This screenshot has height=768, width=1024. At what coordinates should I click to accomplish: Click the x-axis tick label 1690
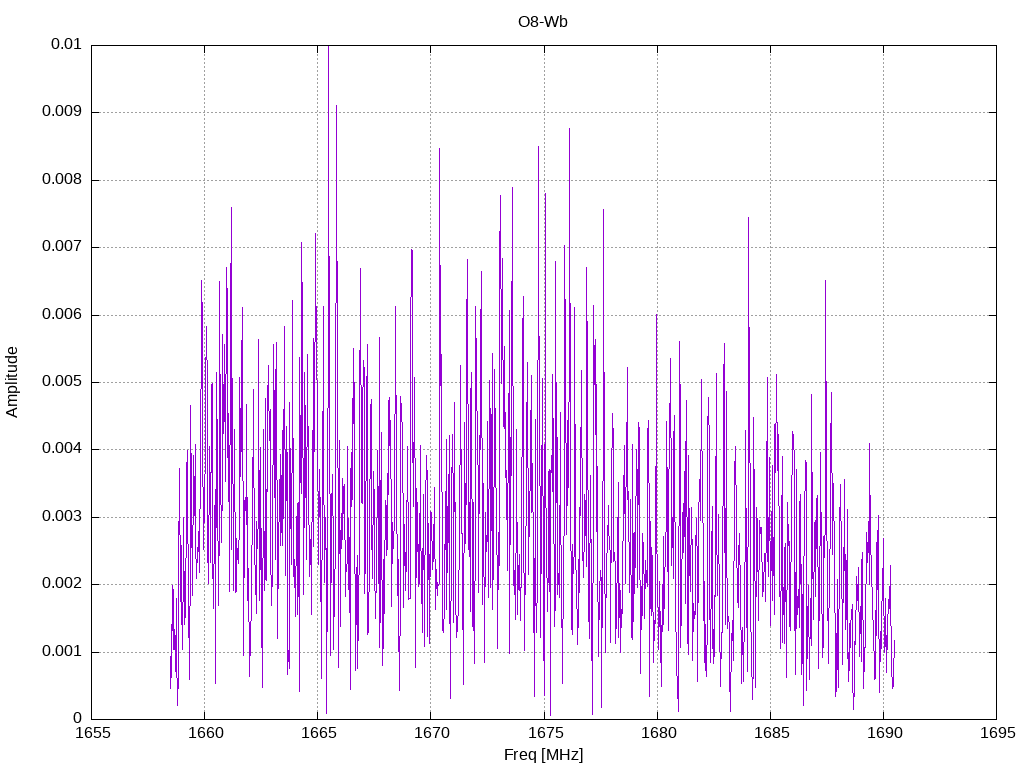884,733
